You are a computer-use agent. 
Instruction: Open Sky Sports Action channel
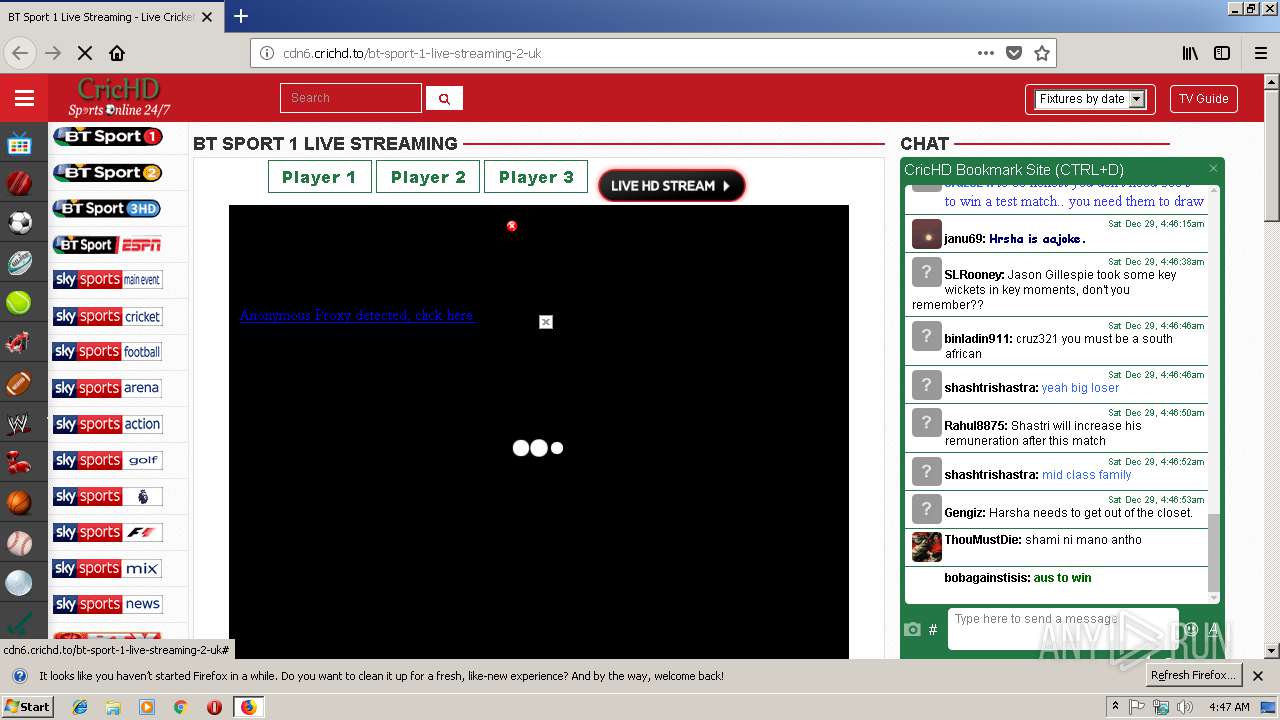pyautogui.click(x=107, y=424)
